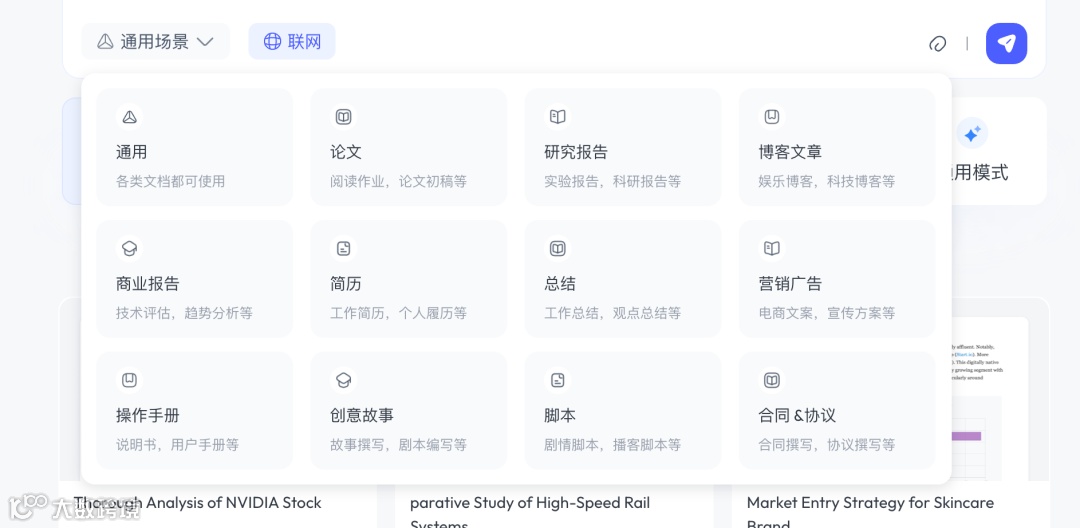This screenshot has width=1080, height=528.
Task: Click description text 合同撰写，协议撰写等
Action: (x=827, y=445)
